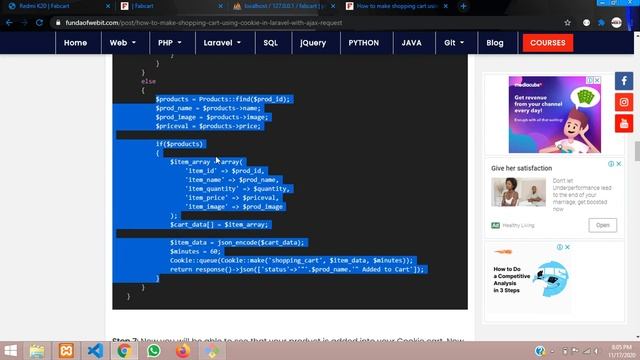Open the PYTHON nav item
The image size is (640, 360).
[364, 43]
